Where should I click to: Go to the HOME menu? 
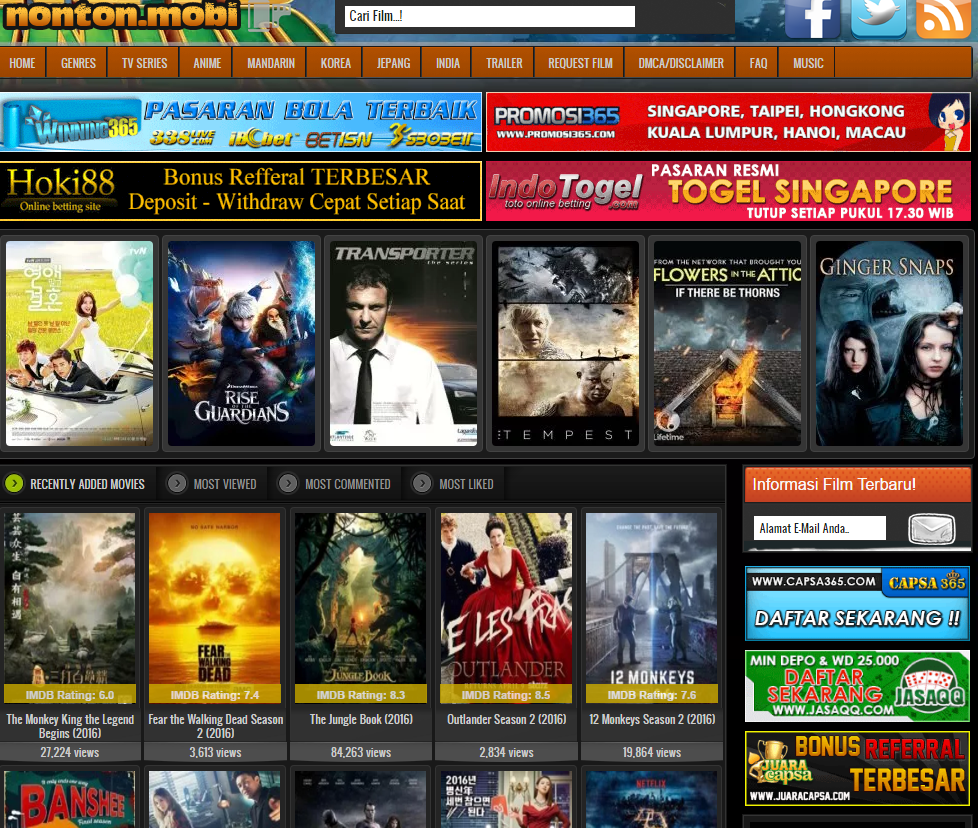point(22,63)
